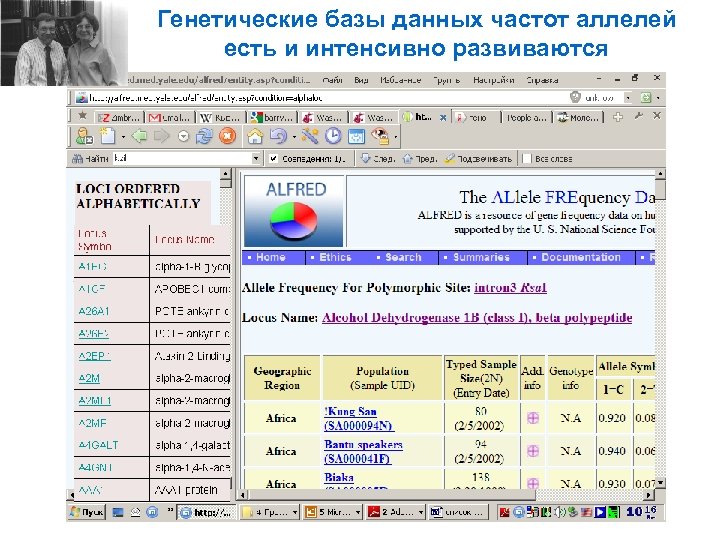Reload the page with the blue arrows icon

204,136
